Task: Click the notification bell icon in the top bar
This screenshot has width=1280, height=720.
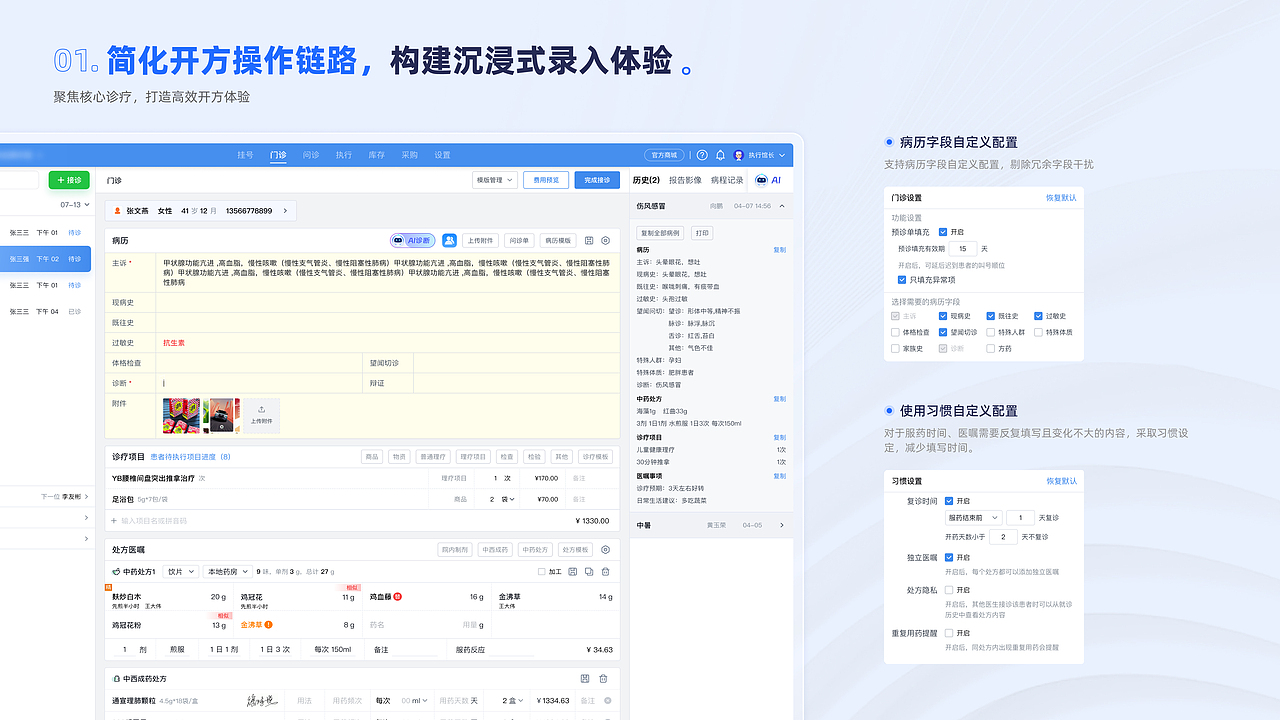Action: [721, 155]
